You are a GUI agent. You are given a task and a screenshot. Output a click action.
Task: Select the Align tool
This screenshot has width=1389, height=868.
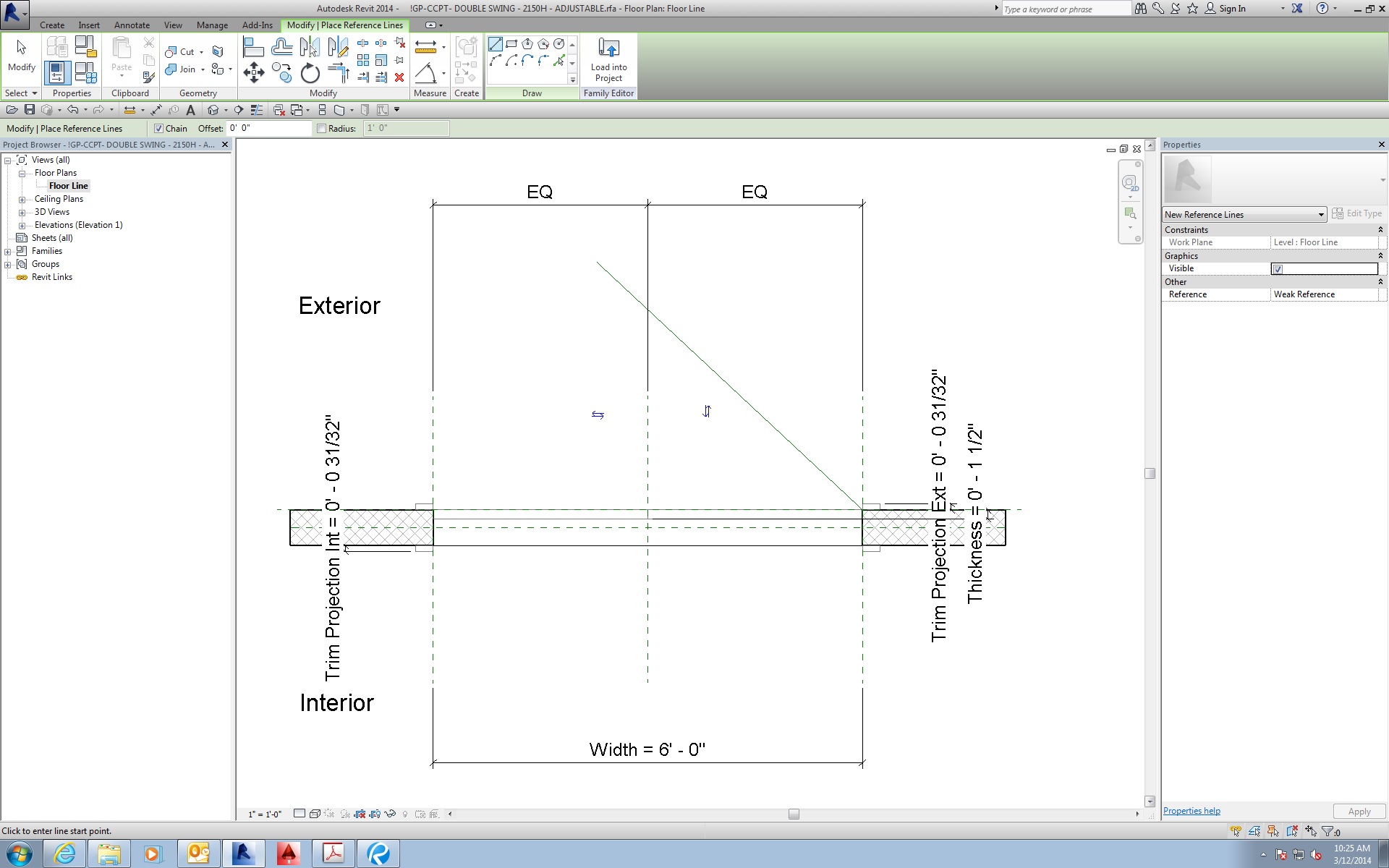click(253, 48)
